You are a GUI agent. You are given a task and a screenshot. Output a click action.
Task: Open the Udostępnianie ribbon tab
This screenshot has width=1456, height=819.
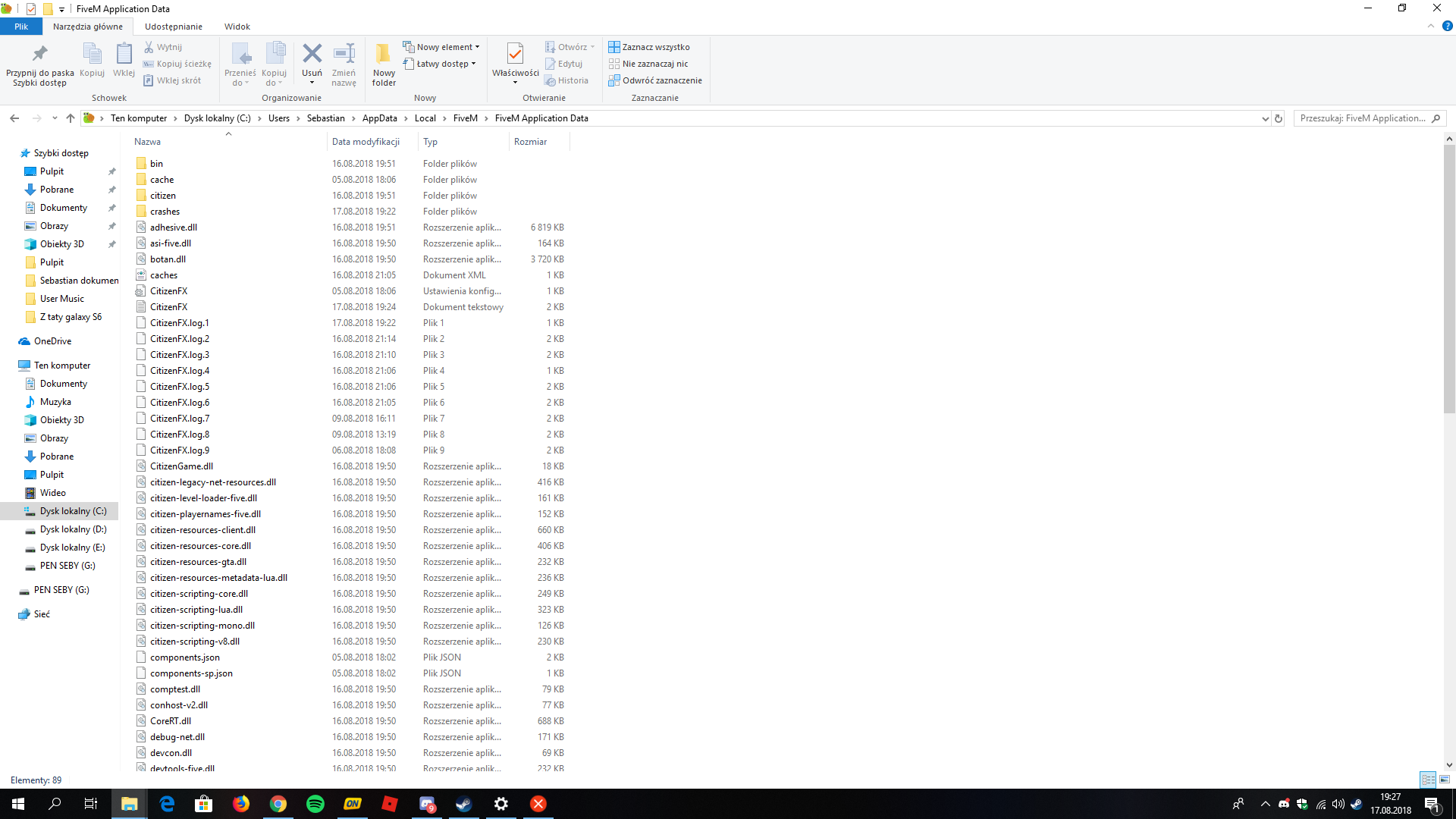tap(174, 27)
